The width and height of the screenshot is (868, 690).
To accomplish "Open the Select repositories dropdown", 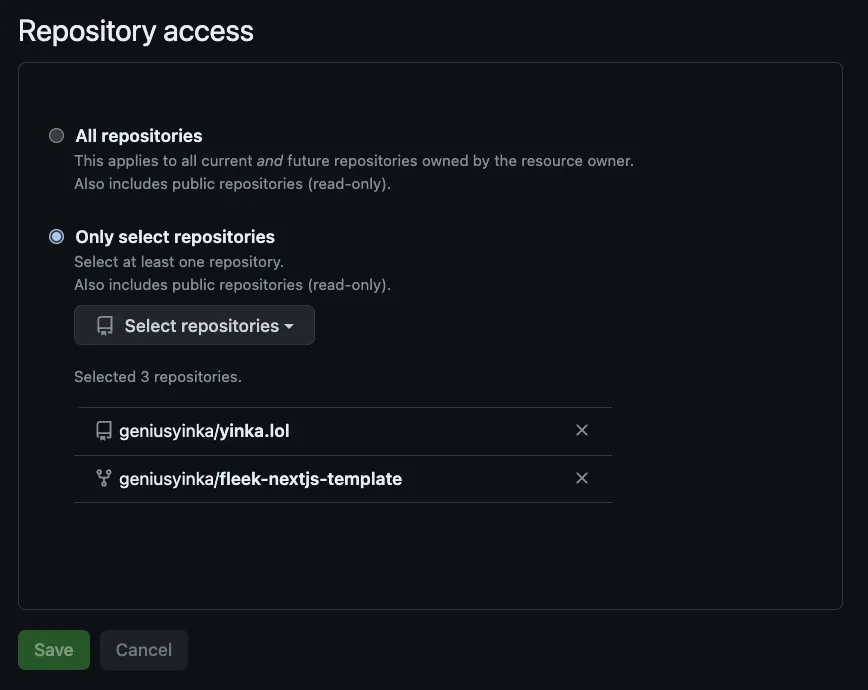I will (194, 326).
